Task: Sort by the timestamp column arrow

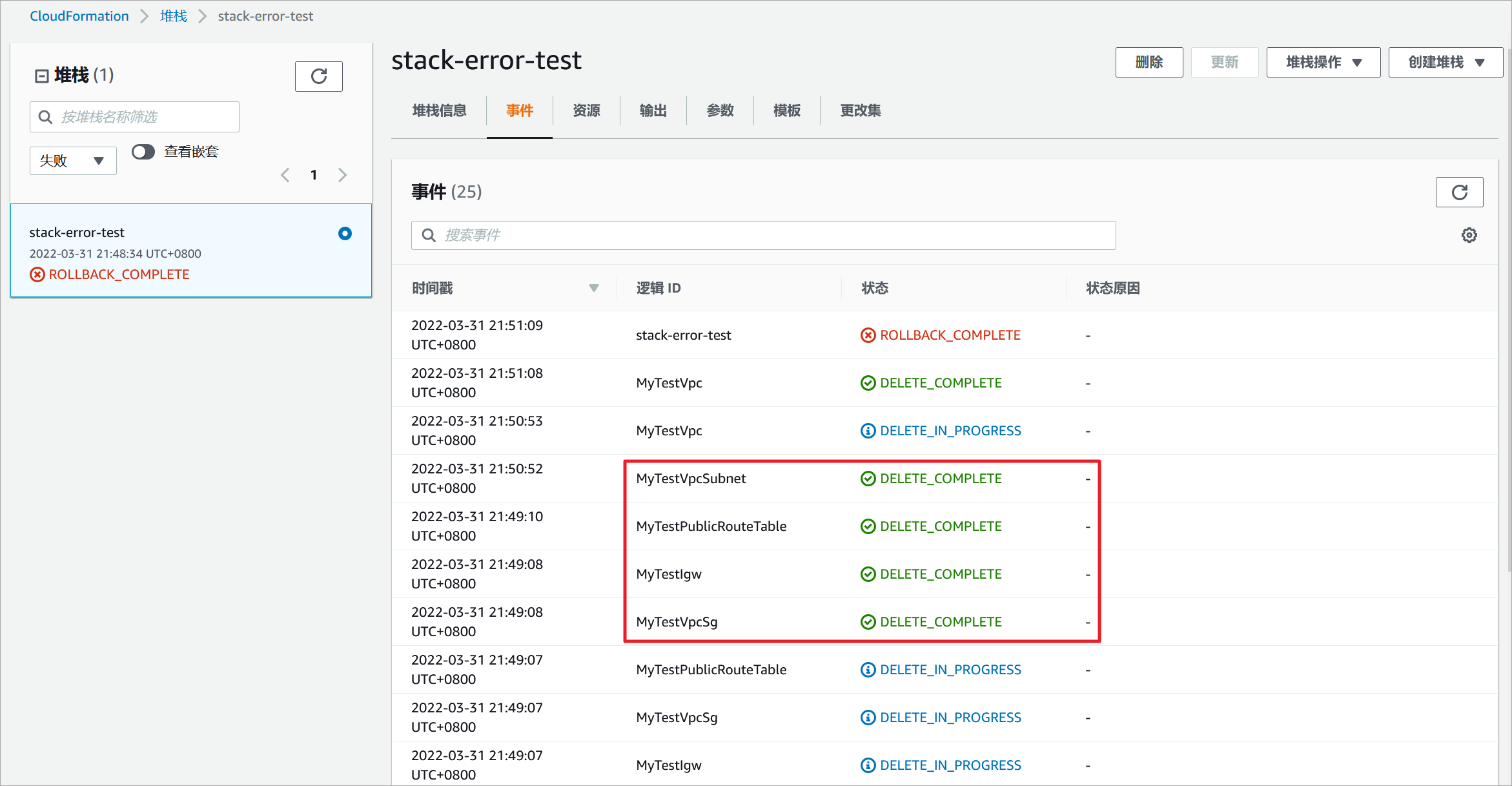Action: [x=593, y=288]
